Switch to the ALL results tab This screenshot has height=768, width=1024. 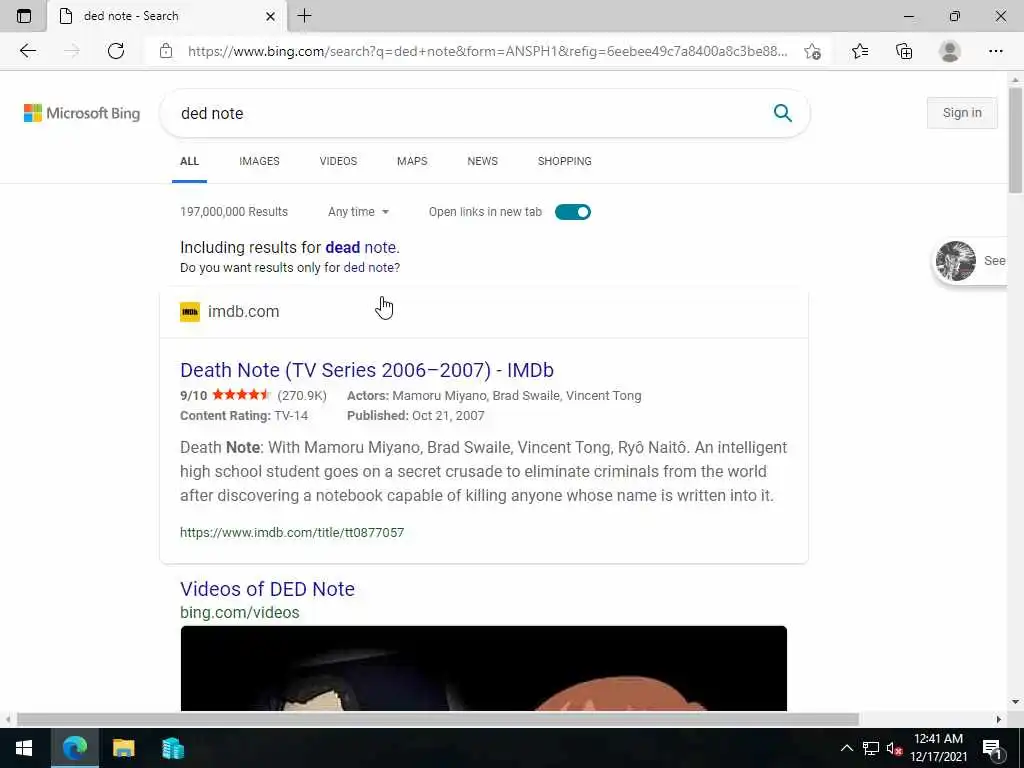point(189,161)
